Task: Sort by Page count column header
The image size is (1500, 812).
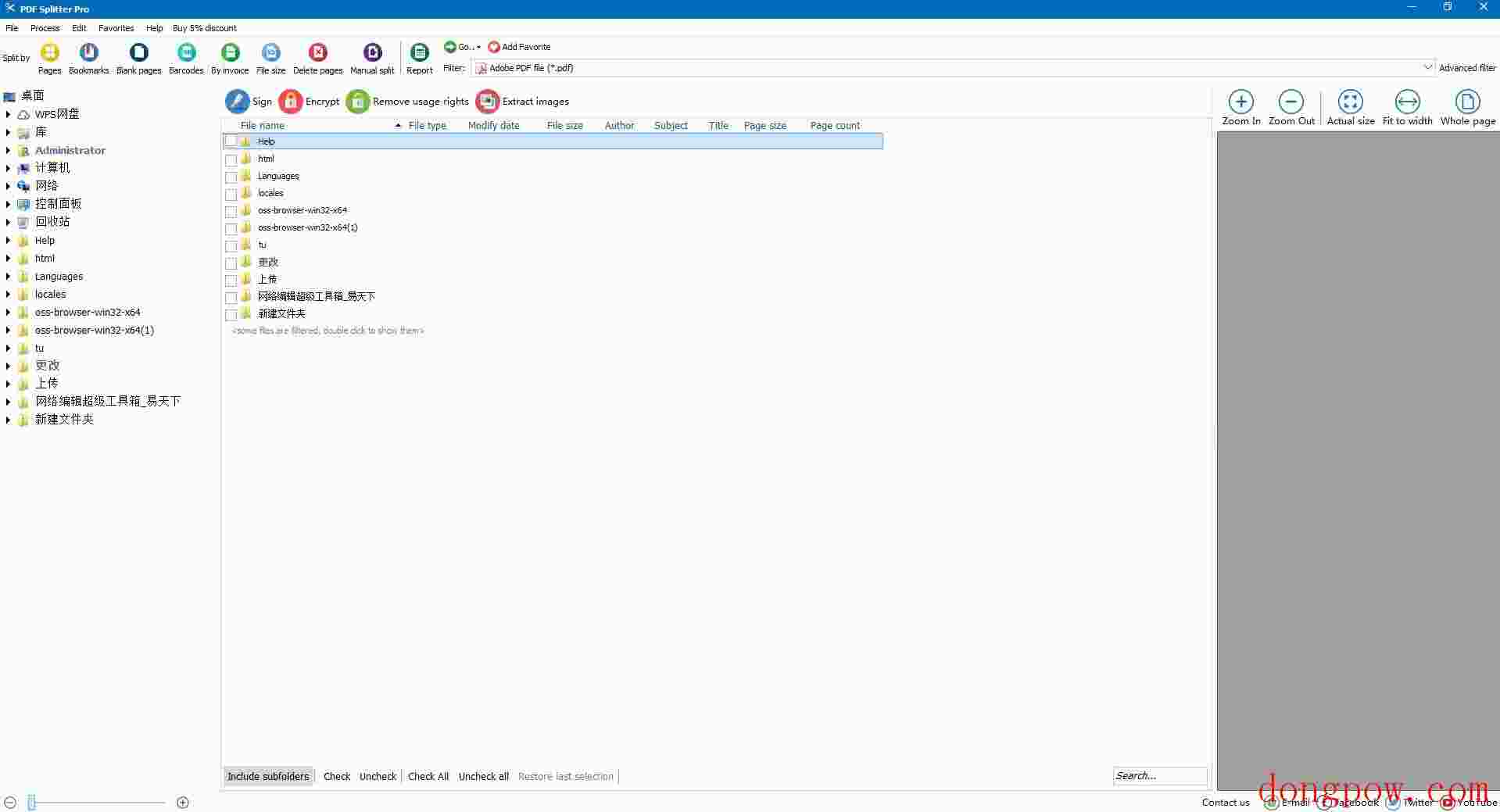Action: (835, 125)
